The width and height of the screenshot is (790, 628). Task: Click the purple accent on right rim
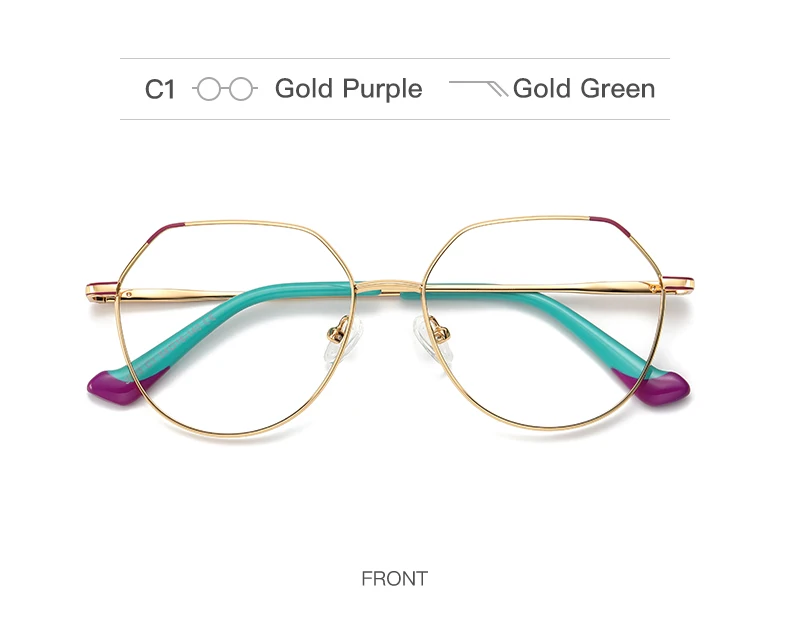point(611,226)
